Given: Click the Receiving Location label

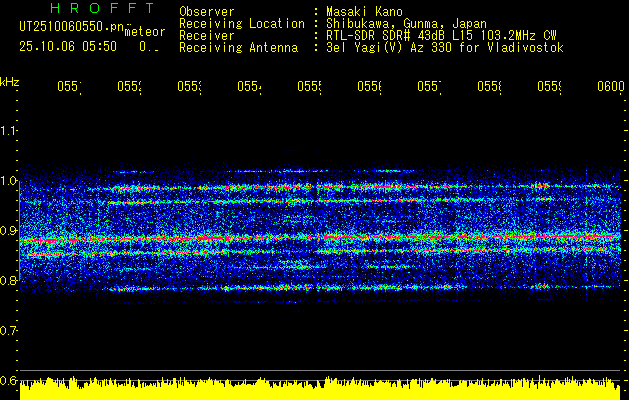Looking at the screenshot, I should [242, 24].
